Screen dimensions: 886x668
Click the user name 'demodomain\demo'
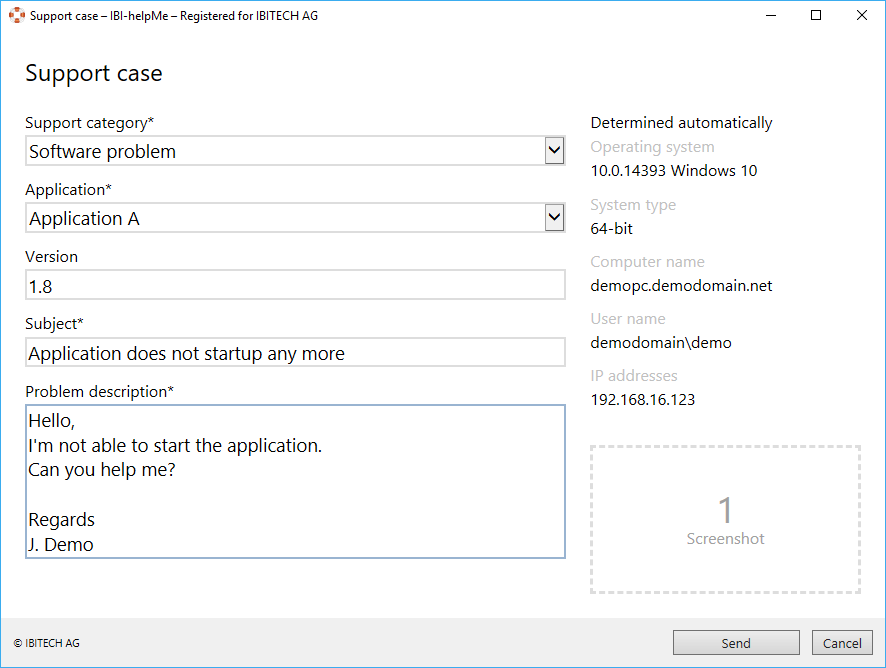[660, 343]
